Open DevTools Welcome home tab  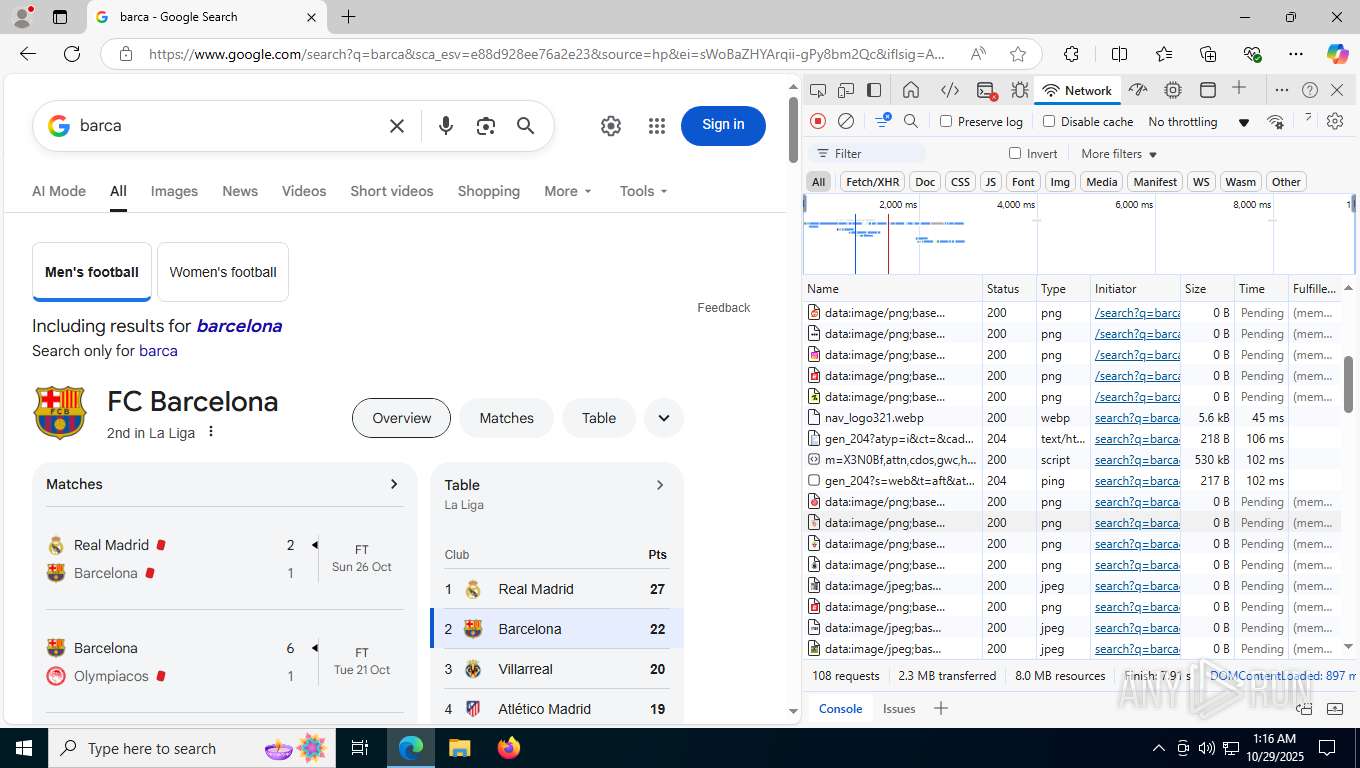pos(911,90)
